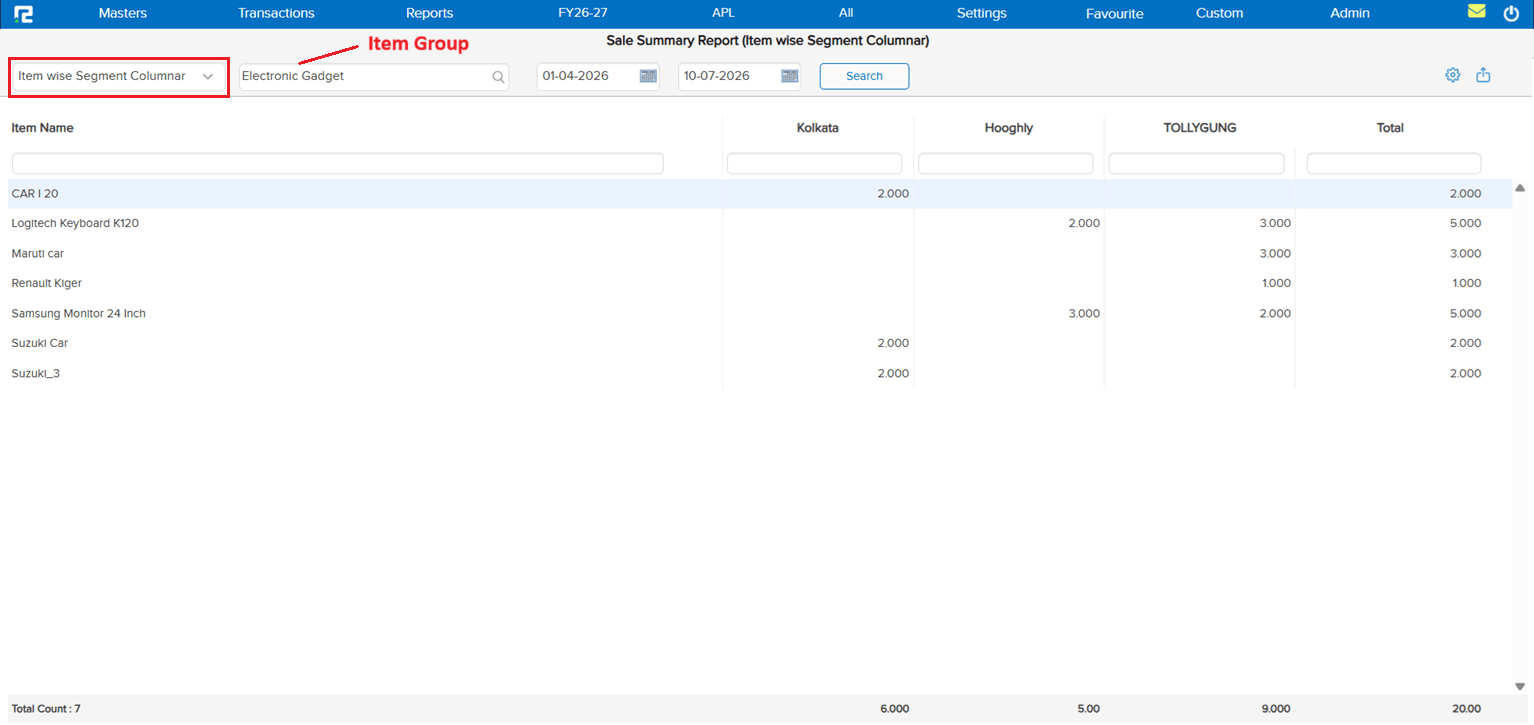Select the Suzuki Car row
Screen dimensions: 1534x725
(x=760, y=343)
